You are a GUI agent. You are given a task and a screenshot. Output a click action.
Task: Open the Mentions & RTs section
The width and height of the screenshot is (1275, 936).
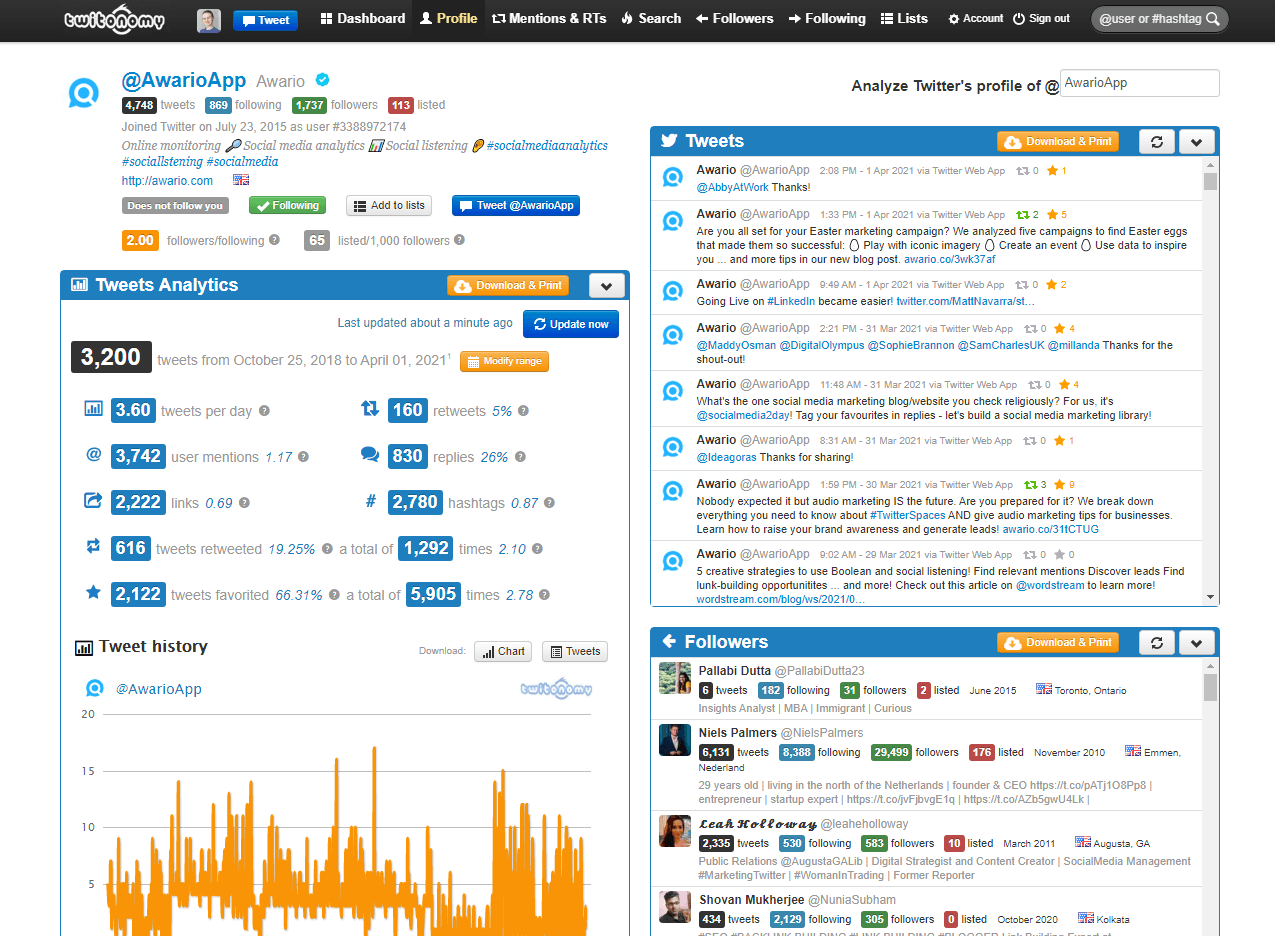[x=549, y=17]
